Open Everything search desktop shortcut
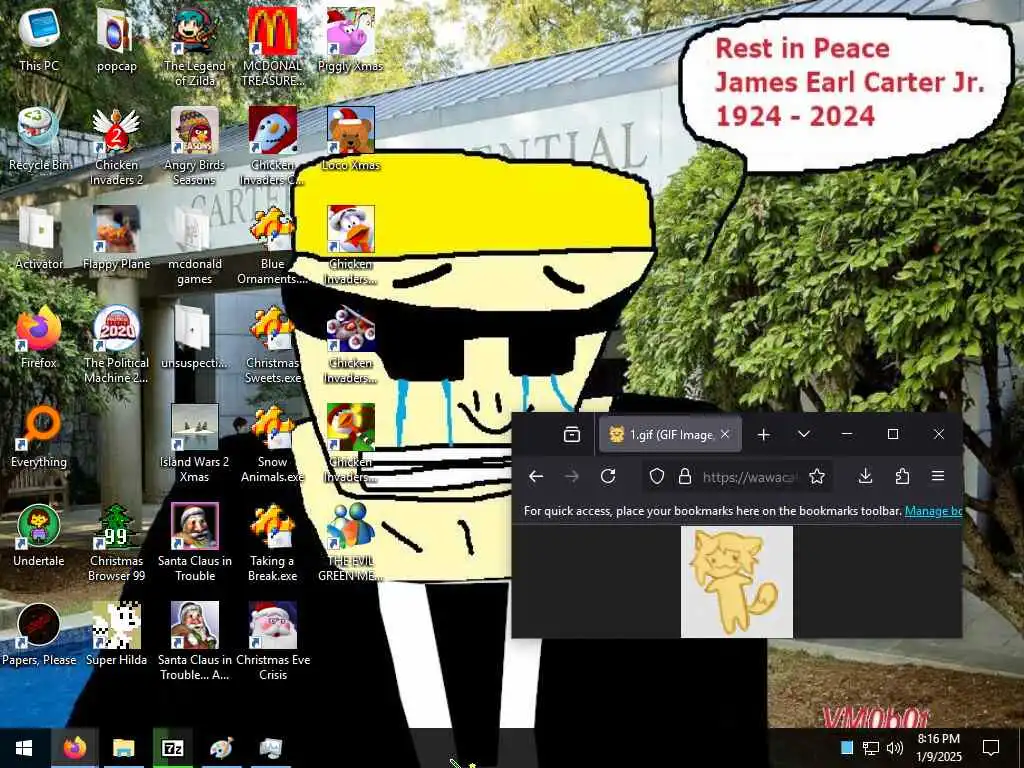1024x768 pixels. 39,436
